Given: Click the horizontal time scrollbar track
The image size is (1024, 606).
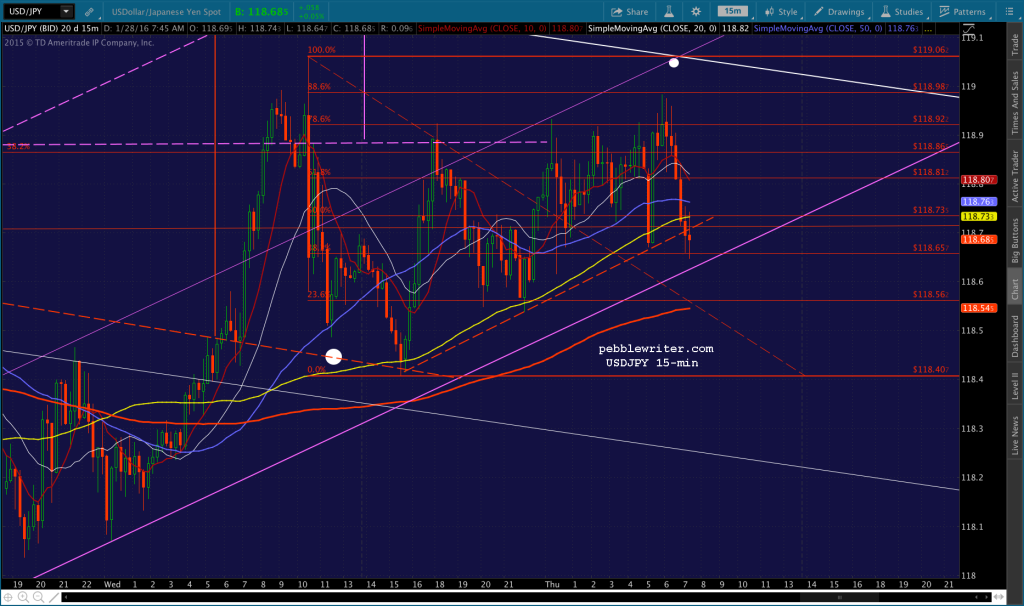Looking at the screenshot, I should click(x=526, y=597).
